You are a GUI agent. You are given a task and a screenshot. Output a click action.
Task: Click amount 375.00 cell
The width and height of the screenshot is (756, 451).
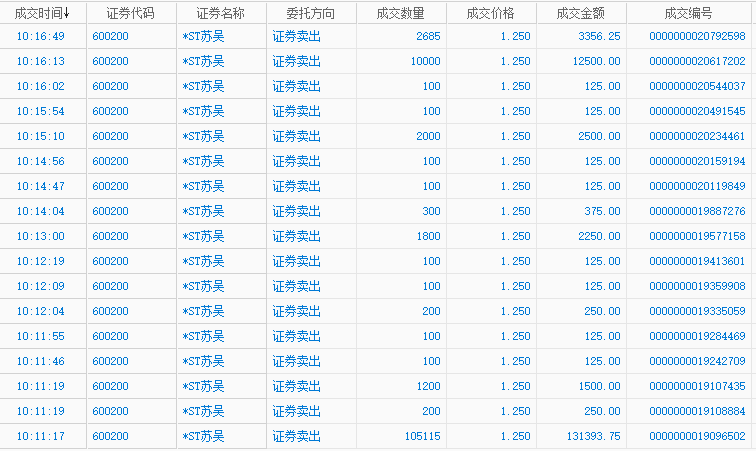[602, 211]
